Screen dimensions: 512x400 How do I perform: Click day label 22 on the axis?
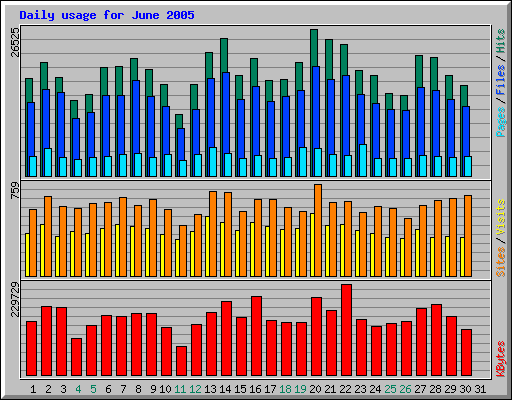click(345, 389)
